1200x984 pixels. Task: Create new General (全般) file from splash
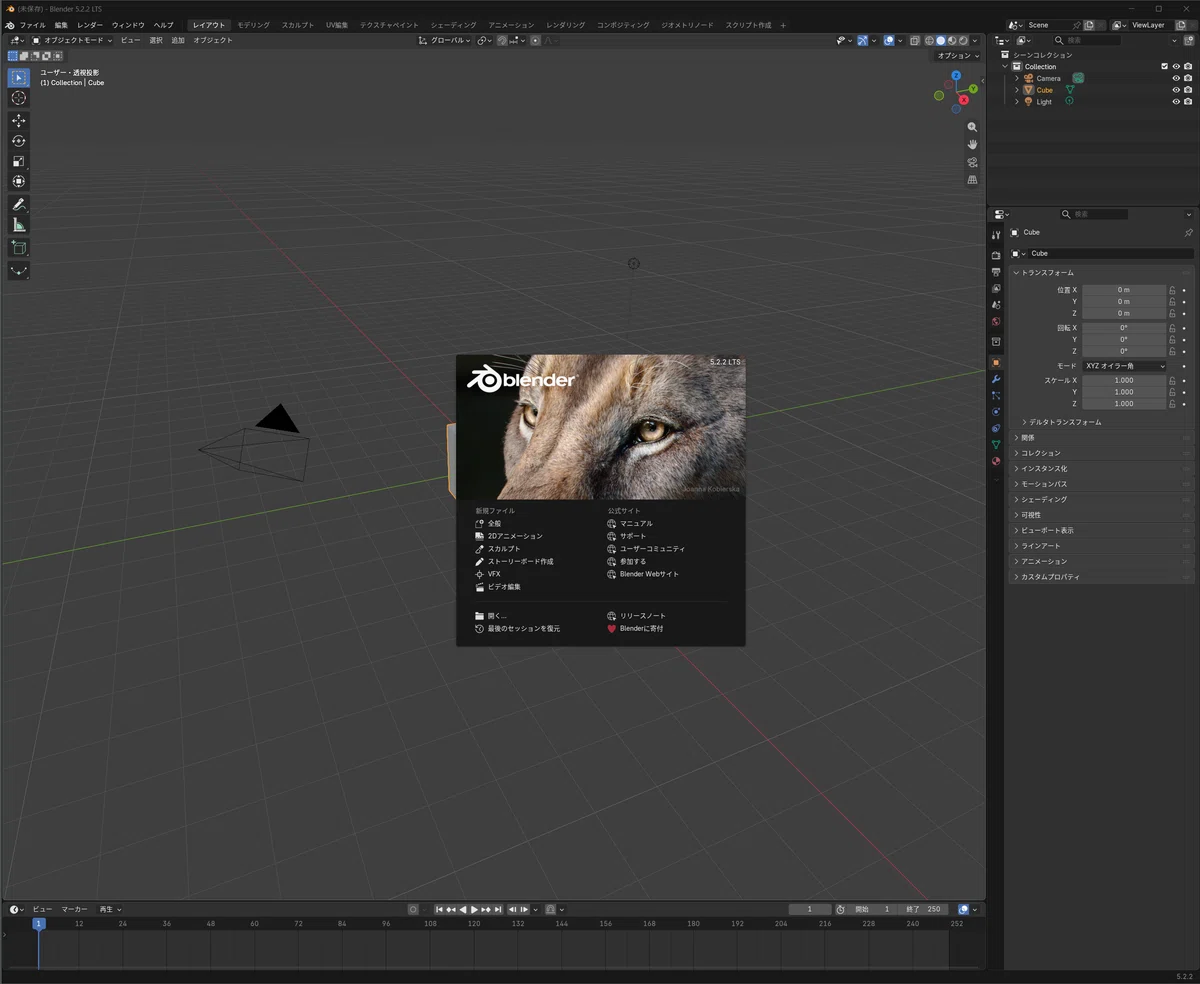pos(488,523)
